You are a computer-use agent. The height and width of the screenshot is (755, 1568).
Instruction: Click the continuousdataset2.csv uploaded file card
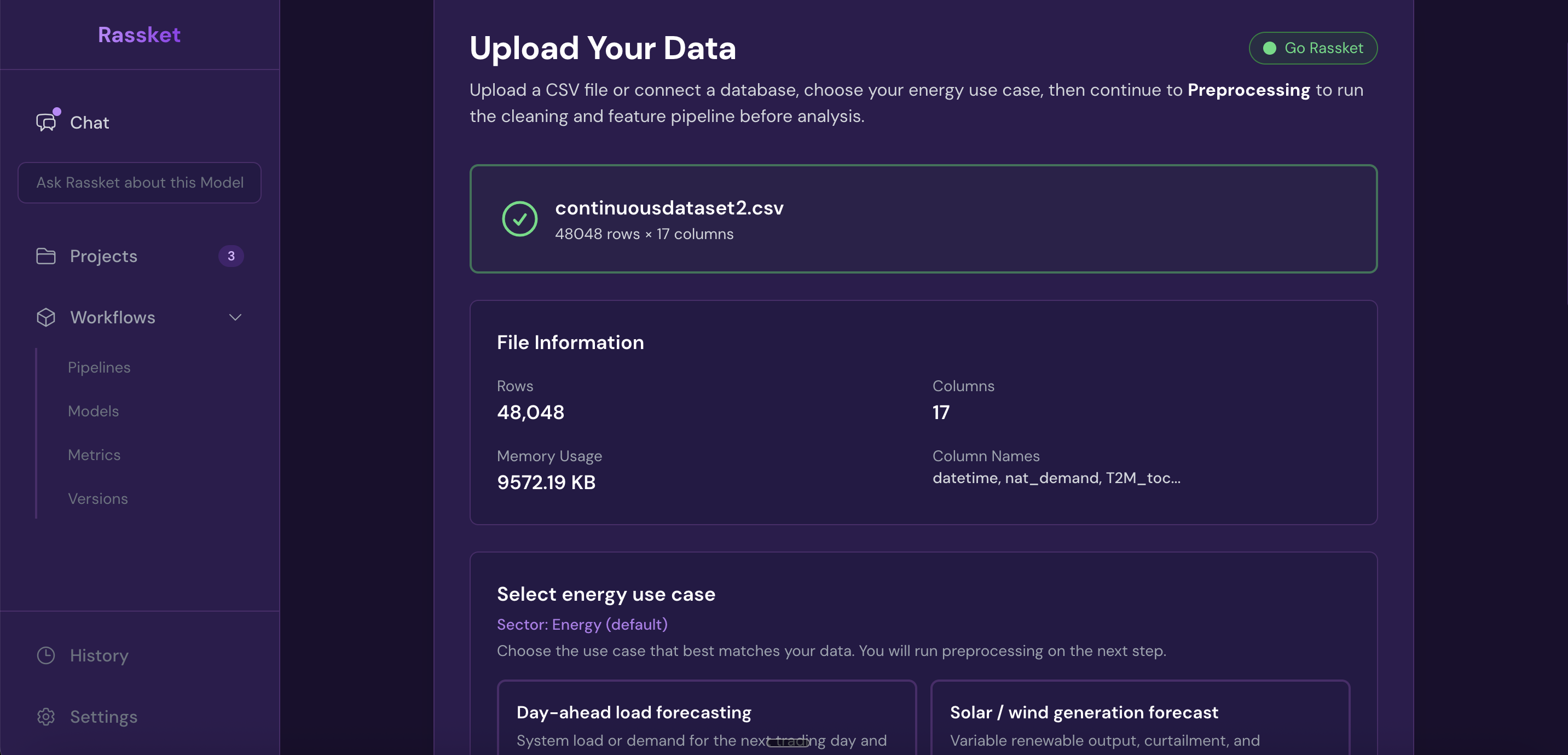pos(923,219)
